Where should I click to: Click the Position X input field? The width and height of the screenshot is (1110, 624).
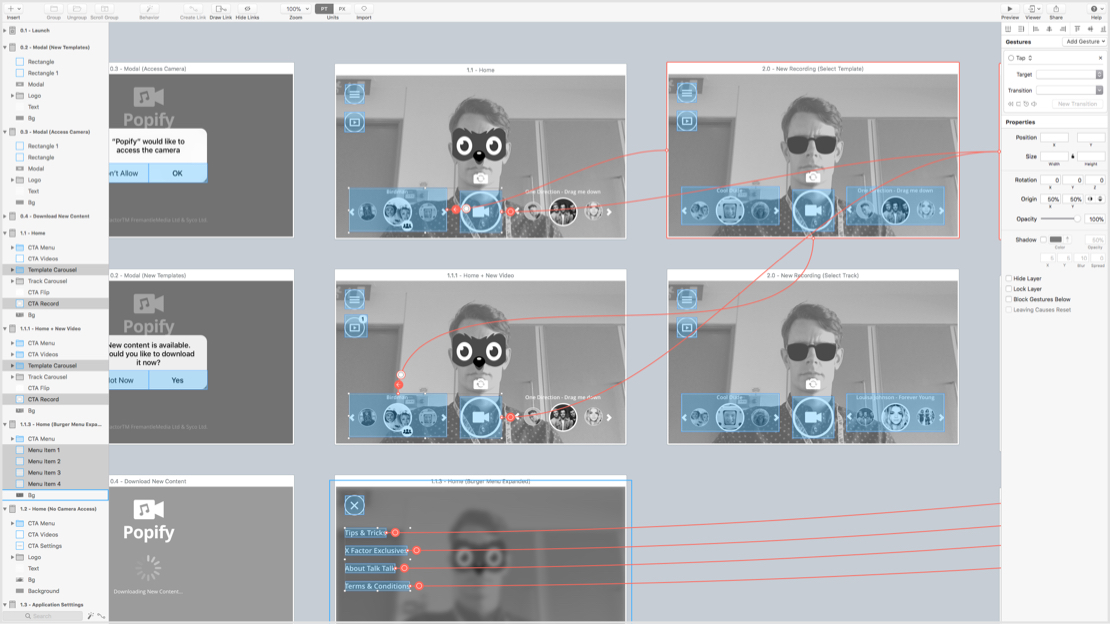[x=1054, y=137]
